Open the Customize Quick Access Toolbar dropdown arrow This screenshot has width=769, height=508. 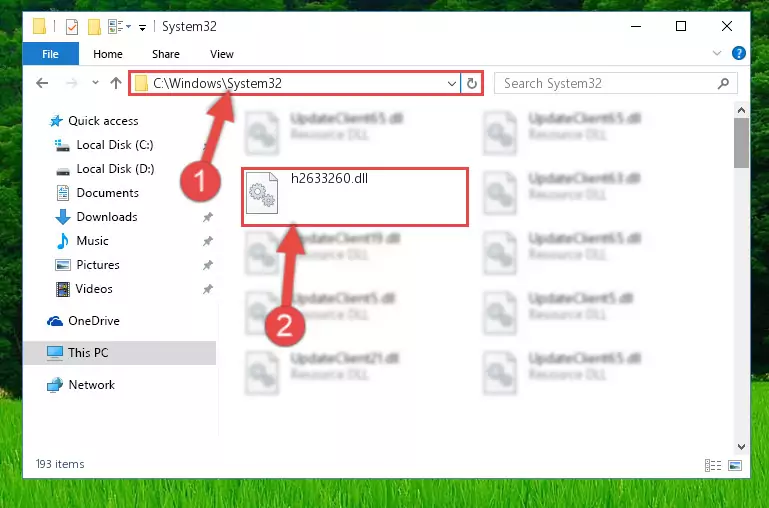[x=142, y=27]
